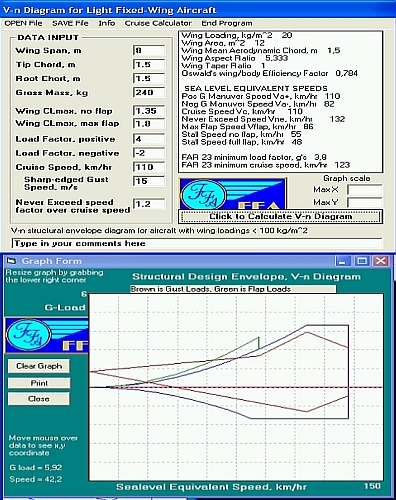Click the Stall Speed full flap result line
The image size is (396, 500).
click(x=242, y=142)
